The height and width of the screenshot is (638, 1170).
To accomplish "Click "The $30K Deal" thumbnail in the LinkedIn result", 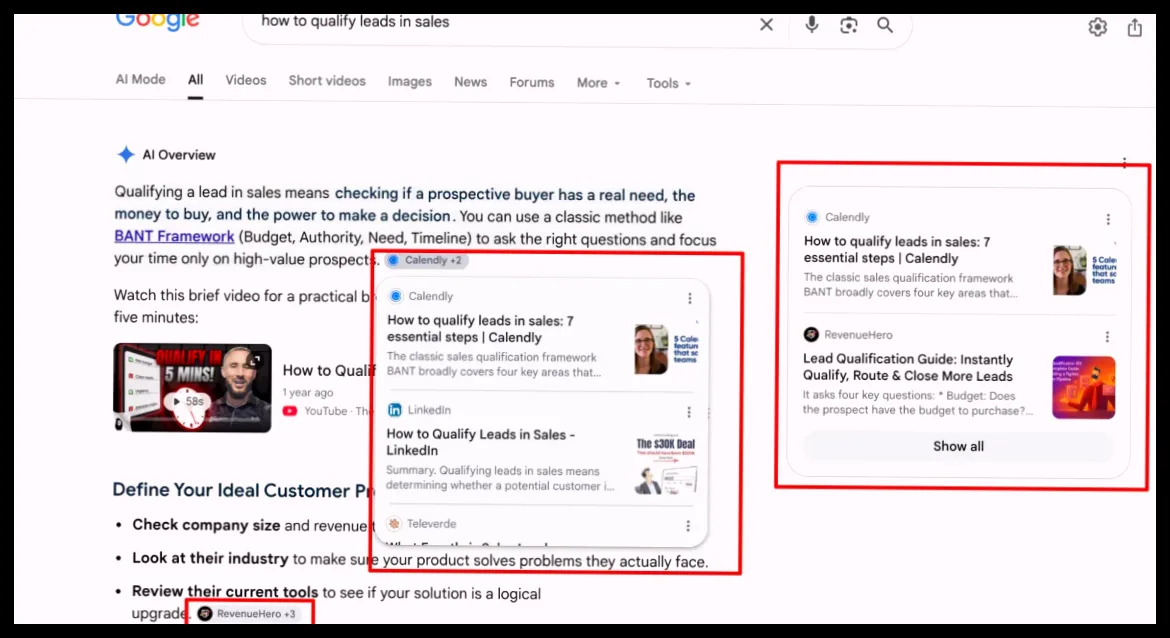I will tap(666, 464).
